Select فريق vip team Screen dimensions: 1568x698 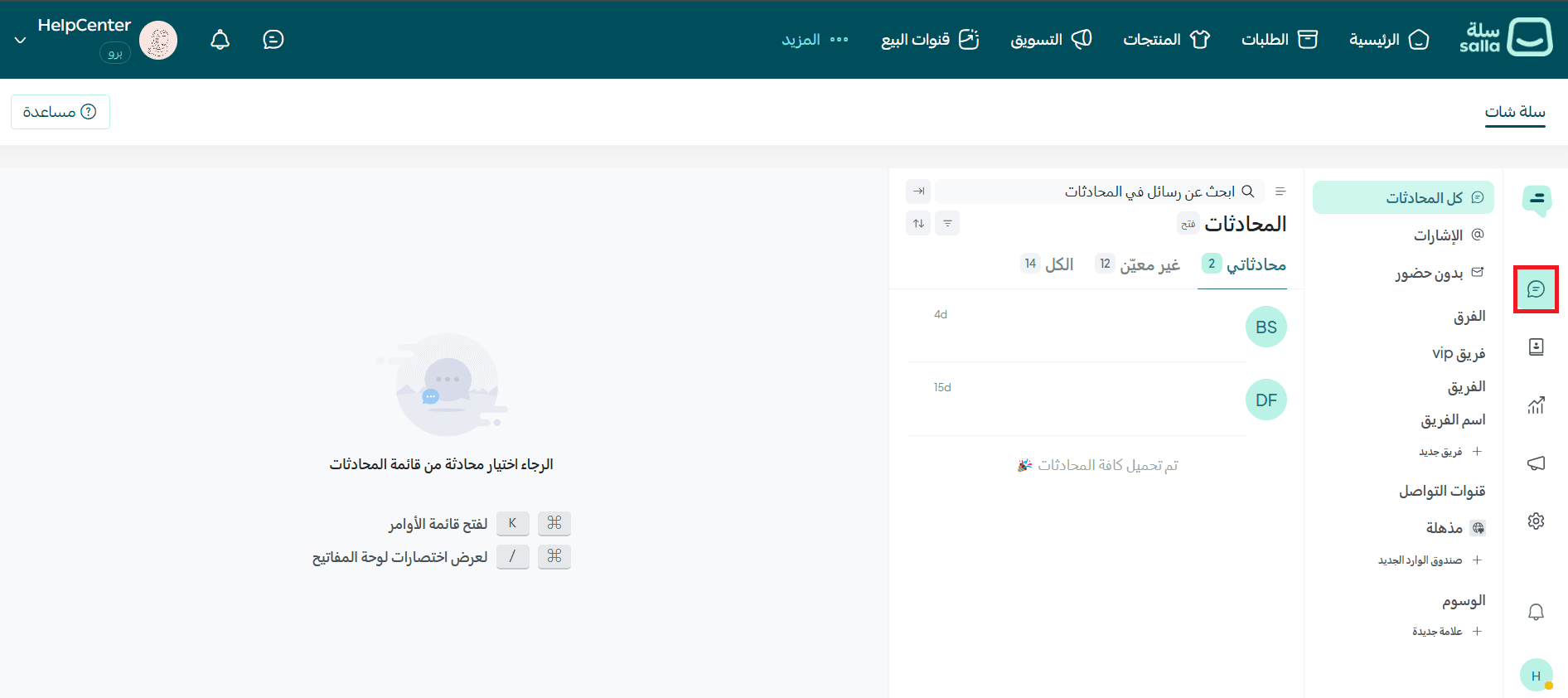pos(1459,353)
